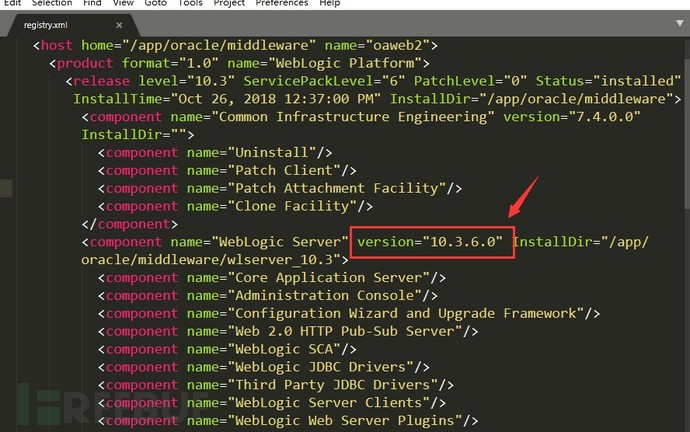This screenshot has height=432, width=690.
Task: Click the ServicePackLevel="6" attribute
Action: pos(324,81)
